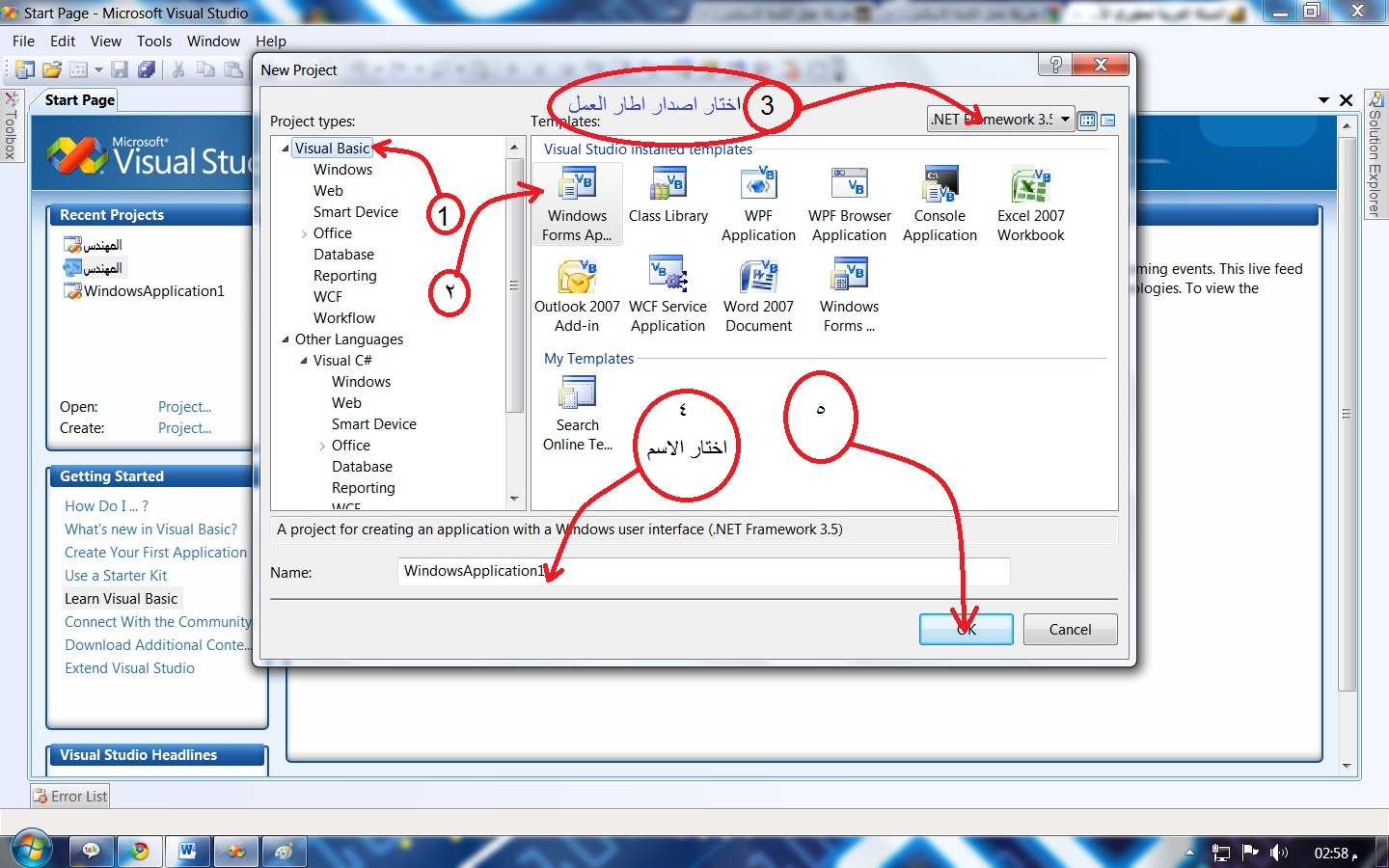Click the Save toolbar icon
The image size is (1389, 868).
pyautogui.click(x=120, y=69)
